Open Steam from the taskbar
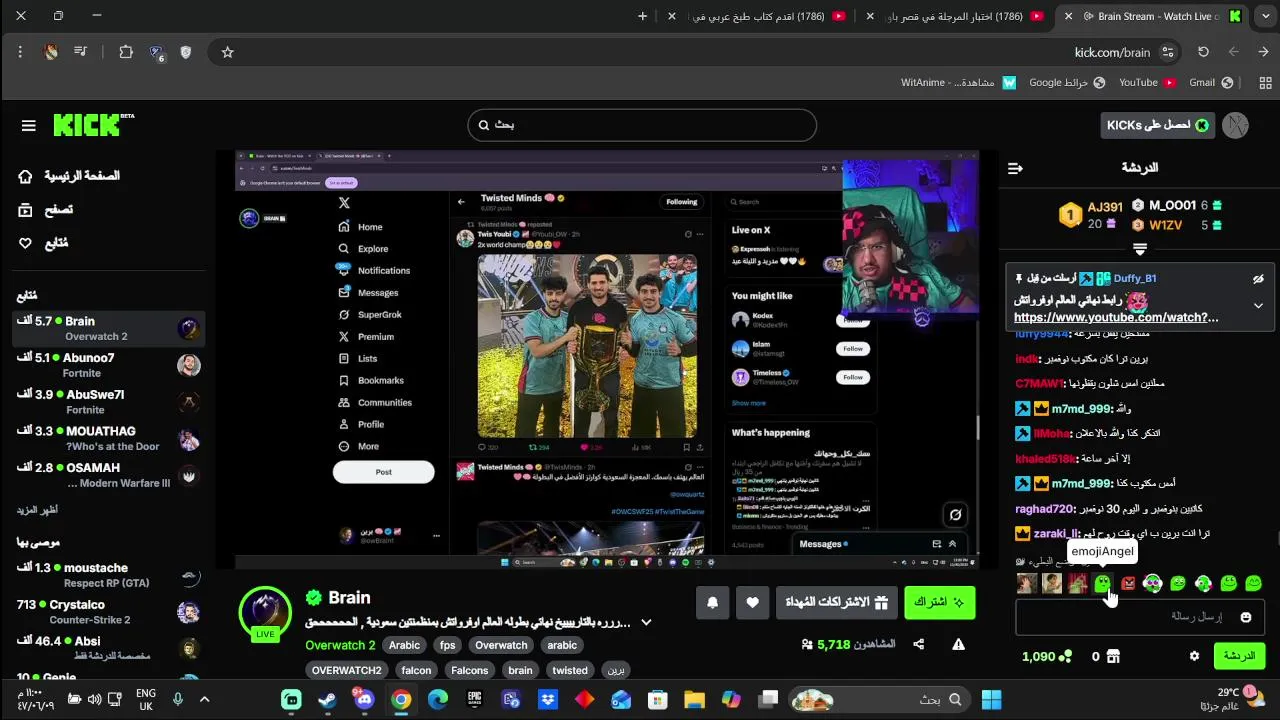The image size is (1280, 720). click(x=328, y=700)
